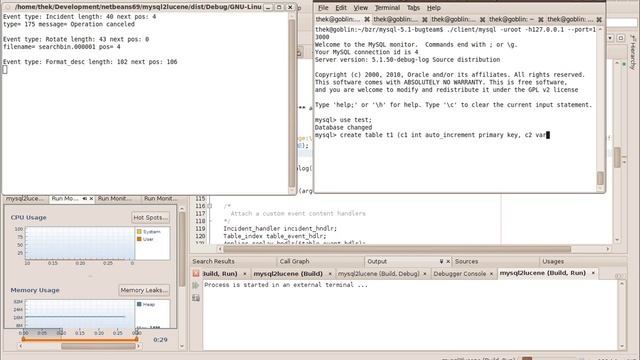Click maximize editor icon near Hierarchy
This screenshot has height=360, width=640.
click(620, 38)
